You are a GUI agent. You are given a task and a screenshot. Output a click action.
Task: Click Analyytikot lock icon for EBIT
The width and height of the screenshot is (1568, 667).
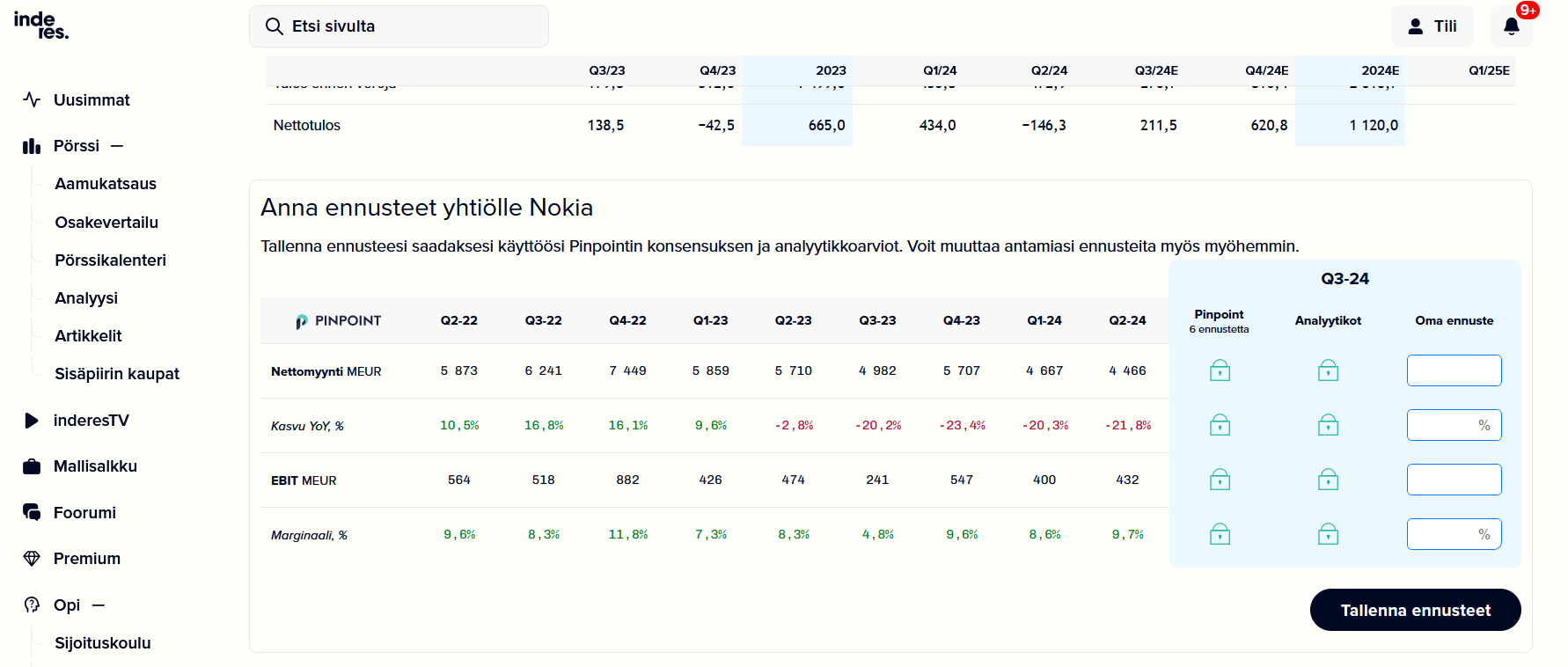(1328, 480)
